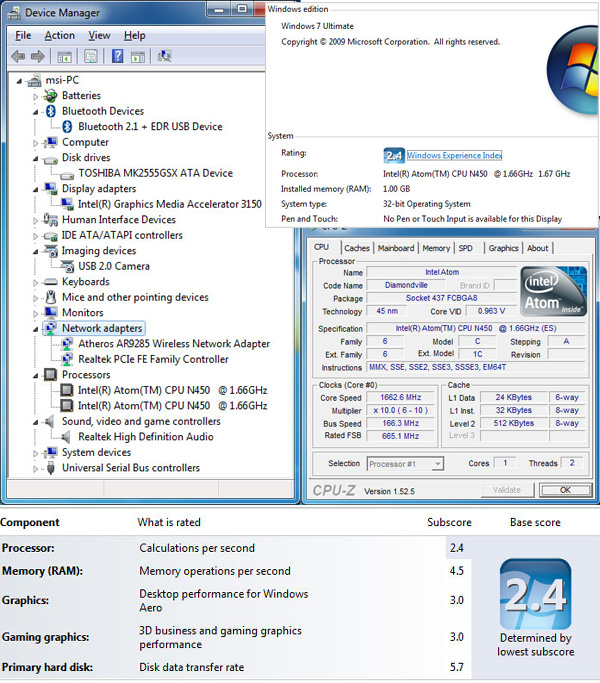The image size is (600, 683).
Task: Switch to the Mainboard tab in CPU-Z
Action: (396, 248)
